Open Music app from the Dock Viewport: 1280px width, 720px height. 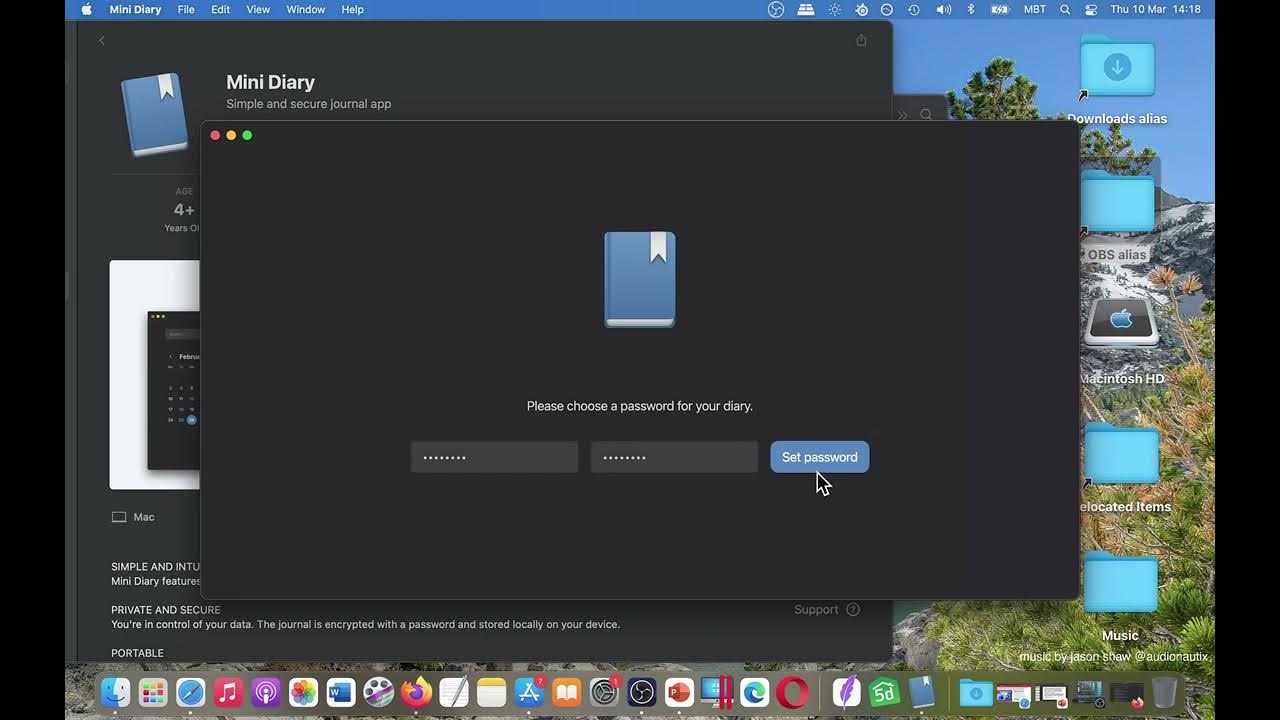tap(229, 692)
